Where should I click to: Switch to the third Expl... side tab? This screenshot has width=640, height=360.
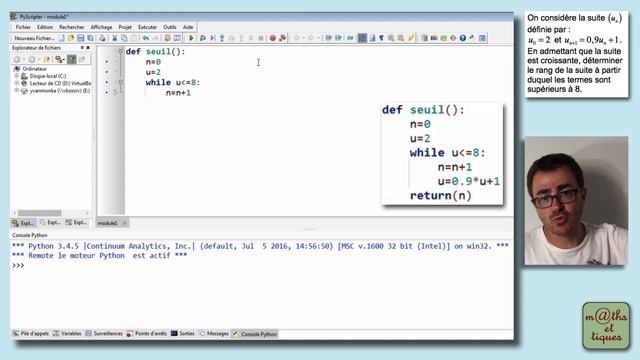pos(76,223)
